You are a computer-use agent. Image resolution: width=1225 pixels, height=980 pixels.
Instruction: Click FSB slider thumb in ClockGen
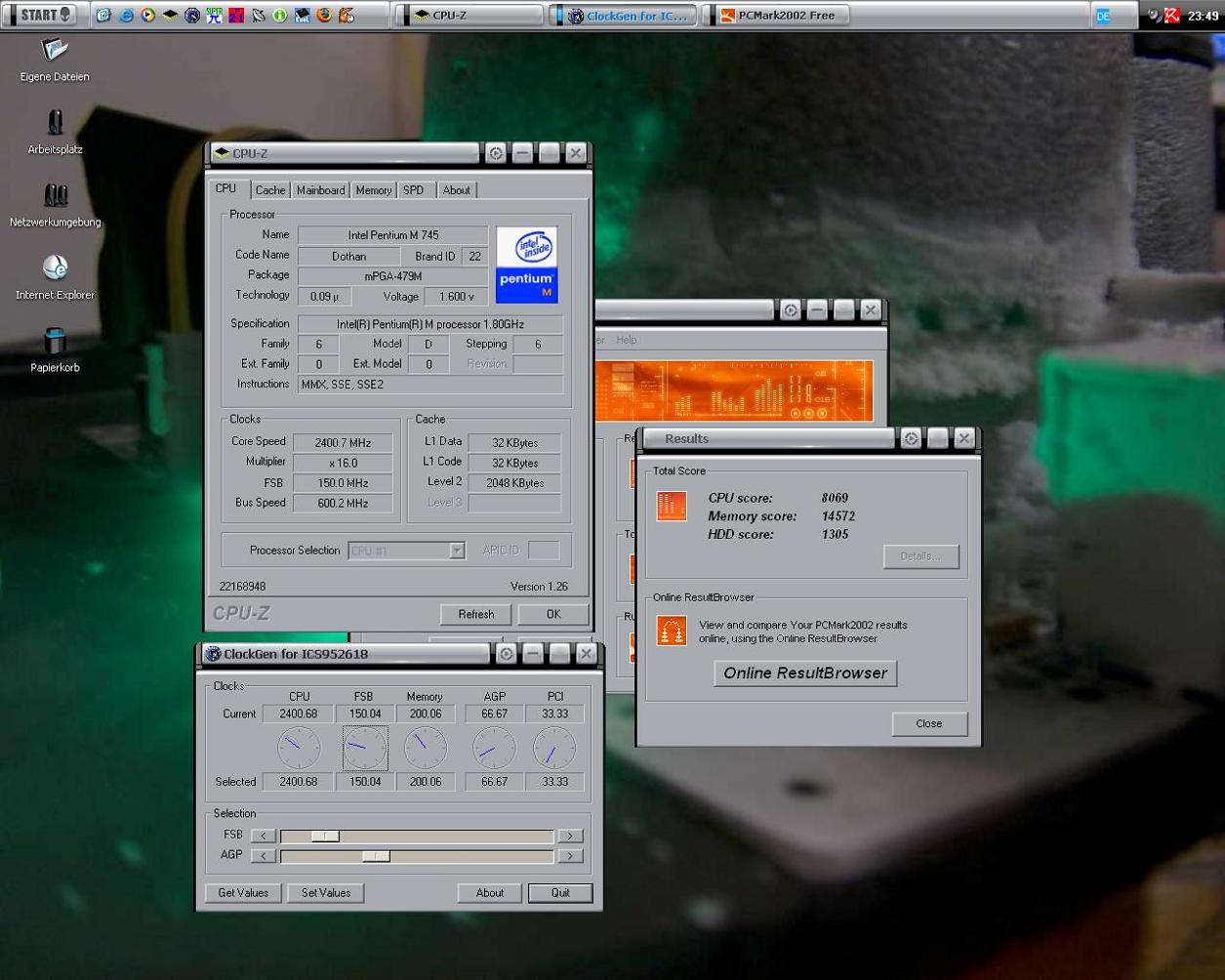point(325,837)
